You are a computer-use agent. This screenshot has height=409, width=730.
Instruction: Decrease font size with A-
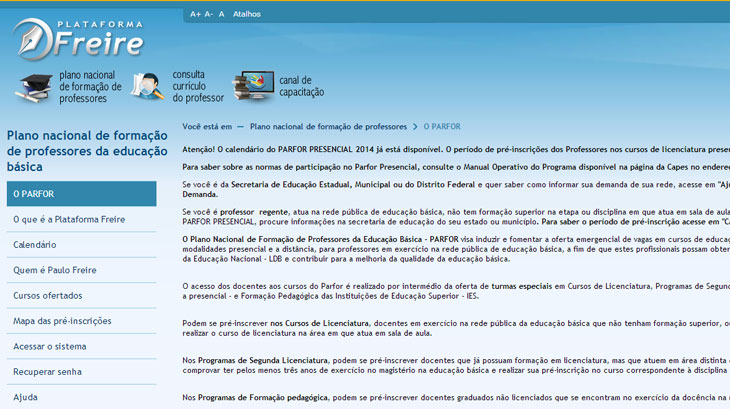209,14
